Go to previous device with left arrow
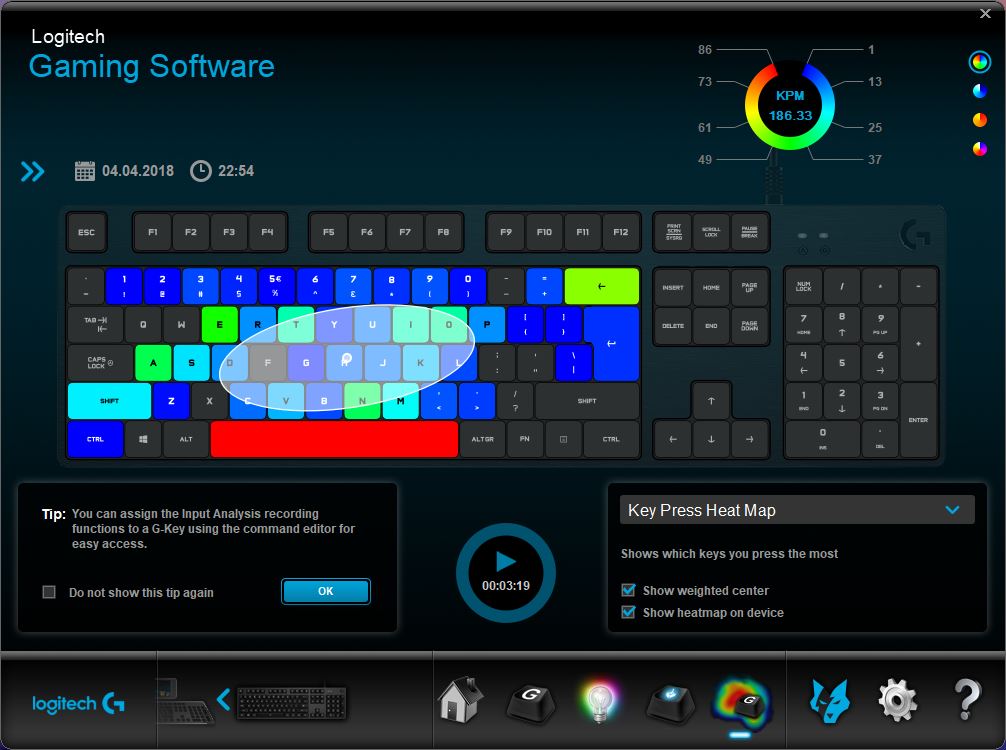The height and width of the screenshot is (750, 1006). point(223,700)
